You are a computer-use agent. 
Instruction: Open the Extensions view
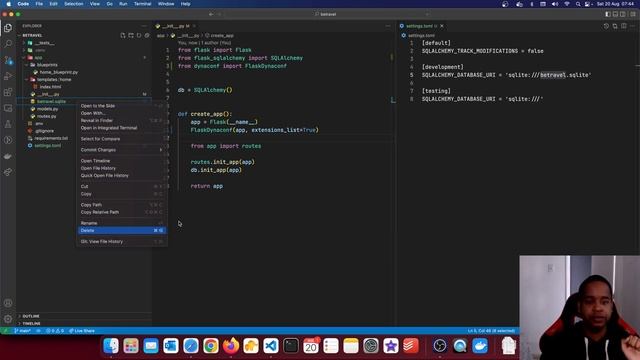[x=8, y=92]
